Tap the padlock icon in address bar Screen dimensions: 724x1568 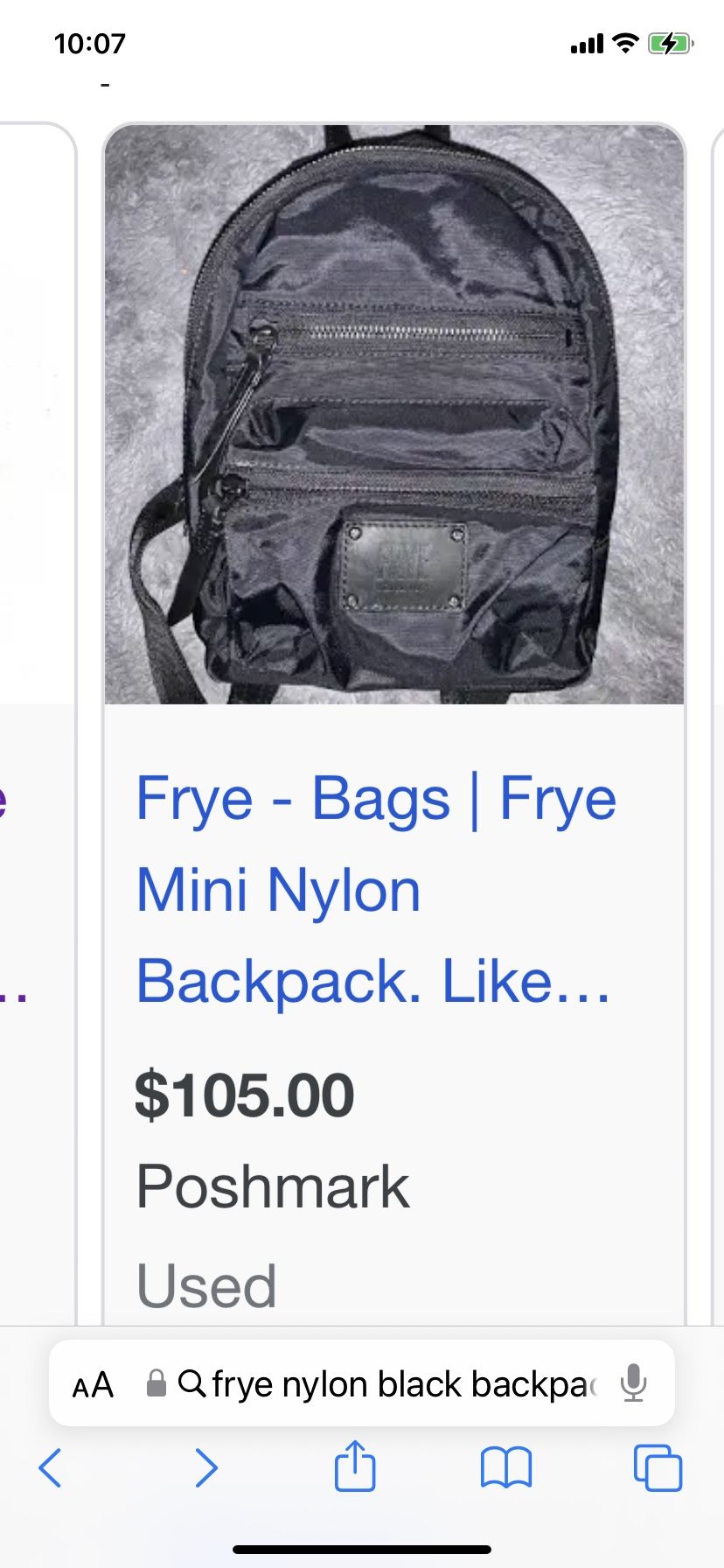coord(157,1383)
